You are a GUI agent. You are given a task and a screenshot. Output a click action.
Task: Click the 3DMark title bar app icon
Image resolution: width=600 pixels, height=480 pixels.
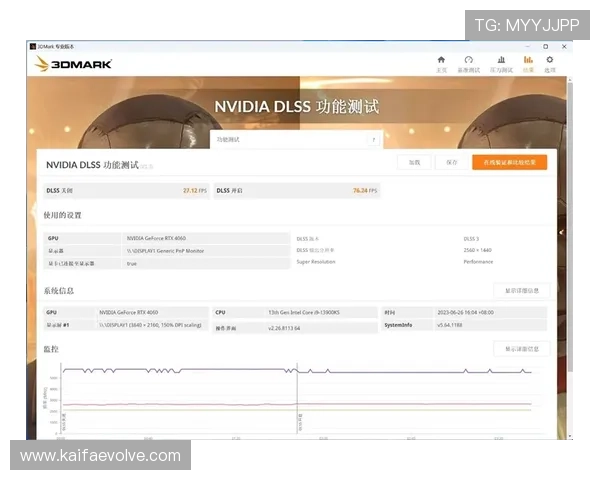tap(33, 47)
